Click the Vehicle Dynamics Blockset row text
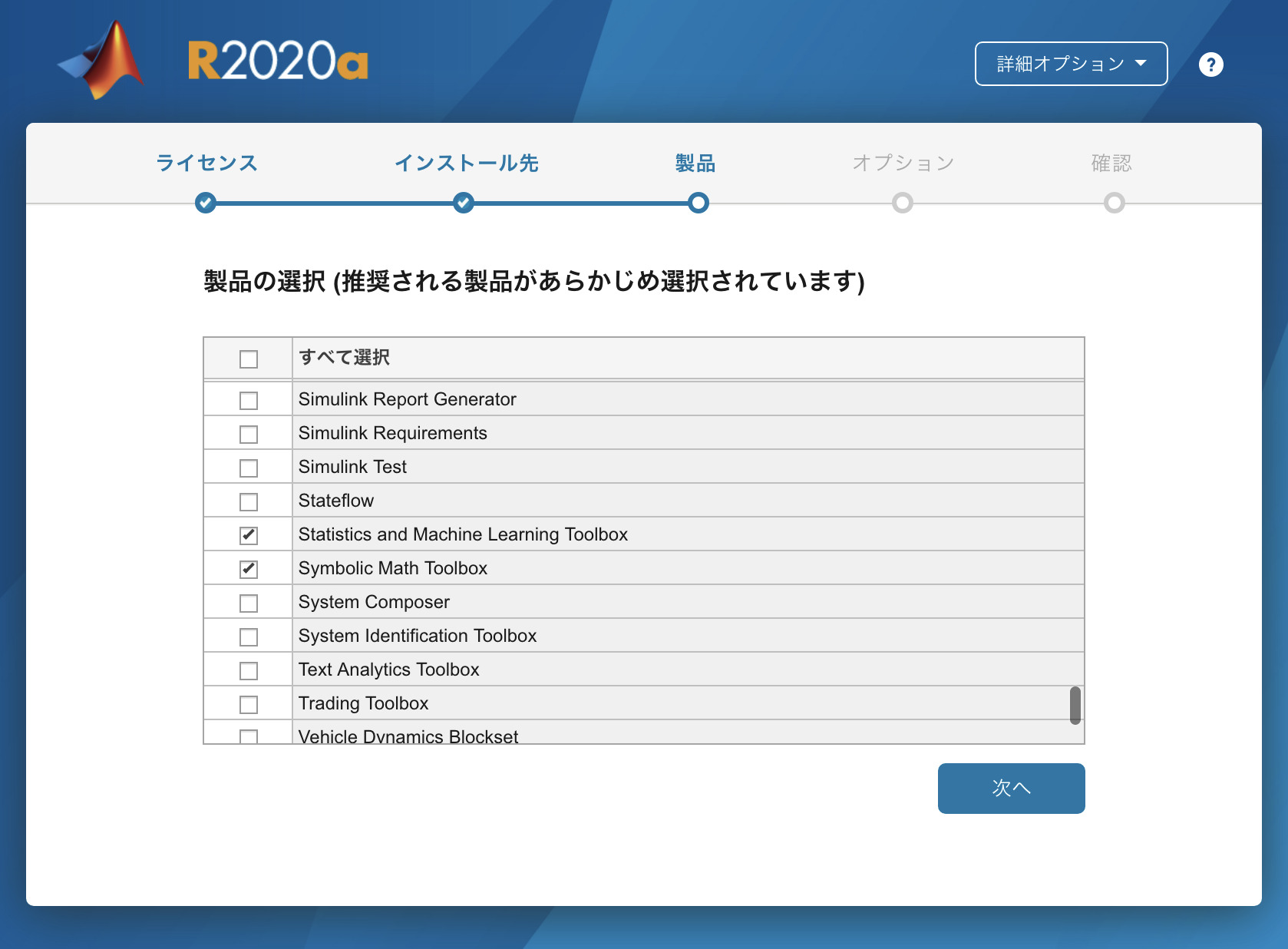Image resolution: width=1288 pixels, height=949 pixels. pos(408,736)
